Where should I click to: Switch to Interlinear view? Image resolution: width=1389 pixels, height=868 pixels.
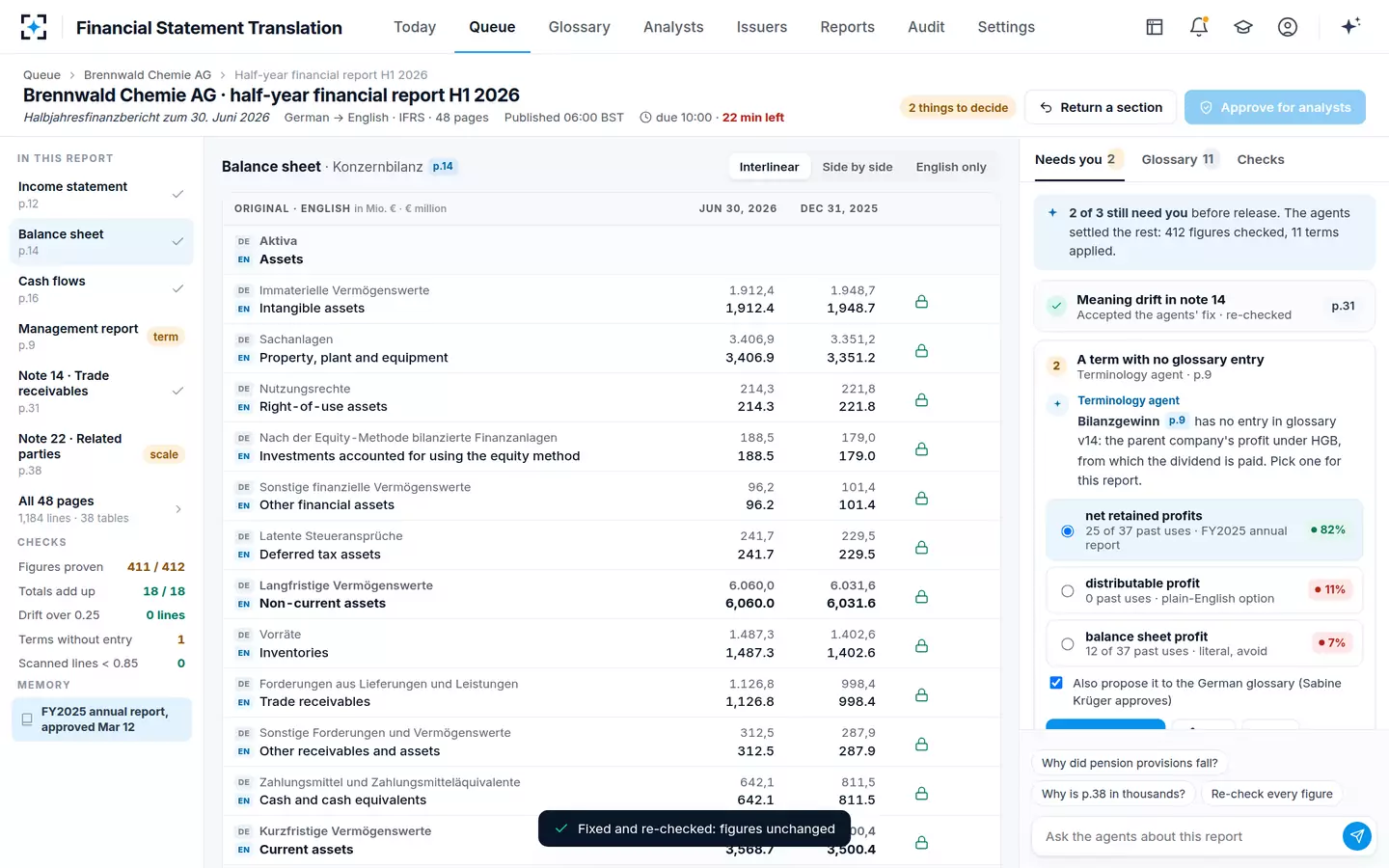click(769, 167)
